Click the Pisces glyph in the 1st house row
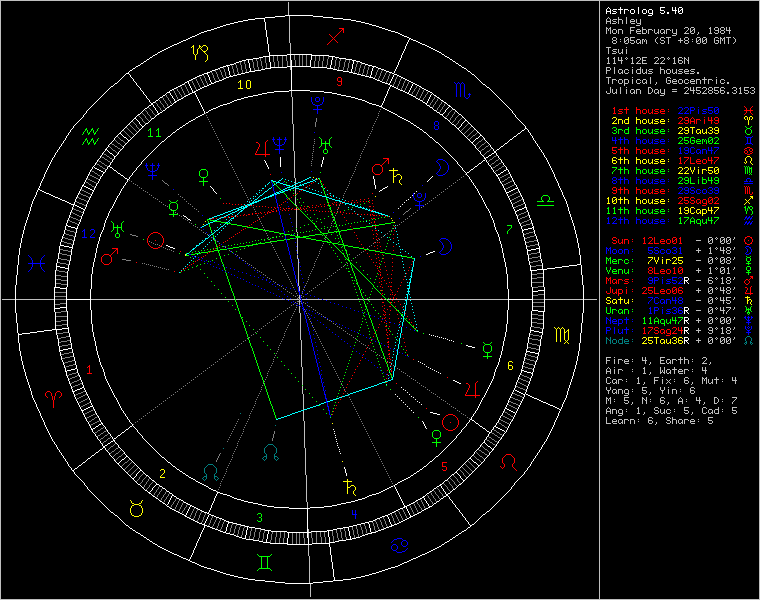760x600 pixels. [748, 111]
